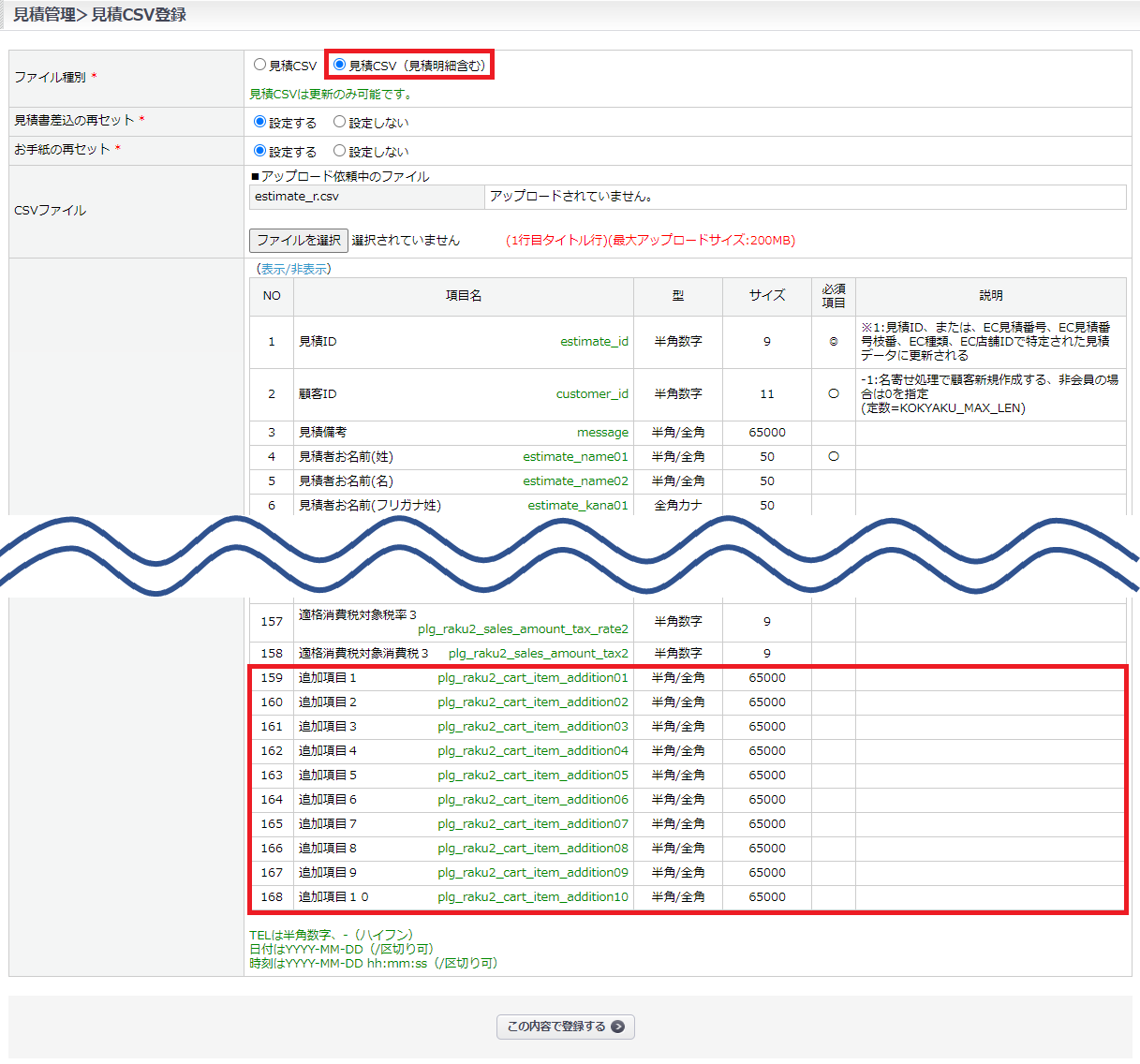This screenshot has width=1140, height=1064.
Task: Select the 見積CSV file type radio button
Action: click(260, 65)
